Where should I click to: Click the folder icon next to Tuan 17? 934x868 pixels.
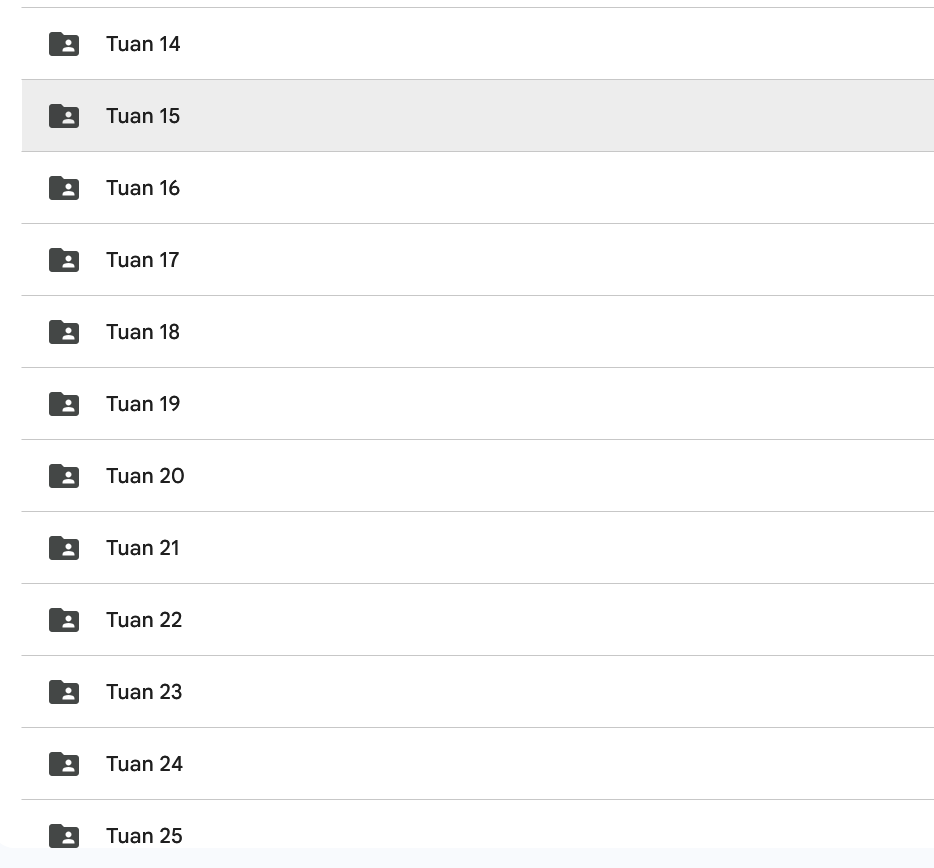pyautogui.click(x=64, y=260)
